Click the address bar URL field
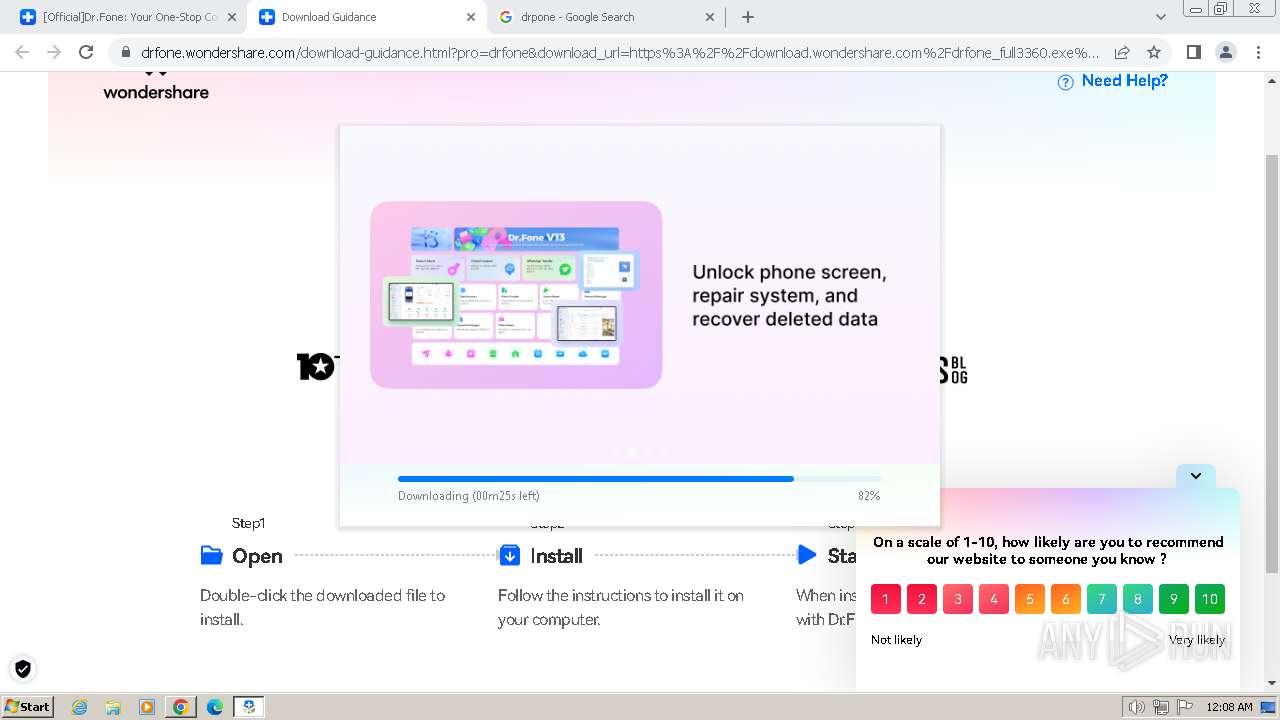The image size is (1280, 720). click(620, 52)
